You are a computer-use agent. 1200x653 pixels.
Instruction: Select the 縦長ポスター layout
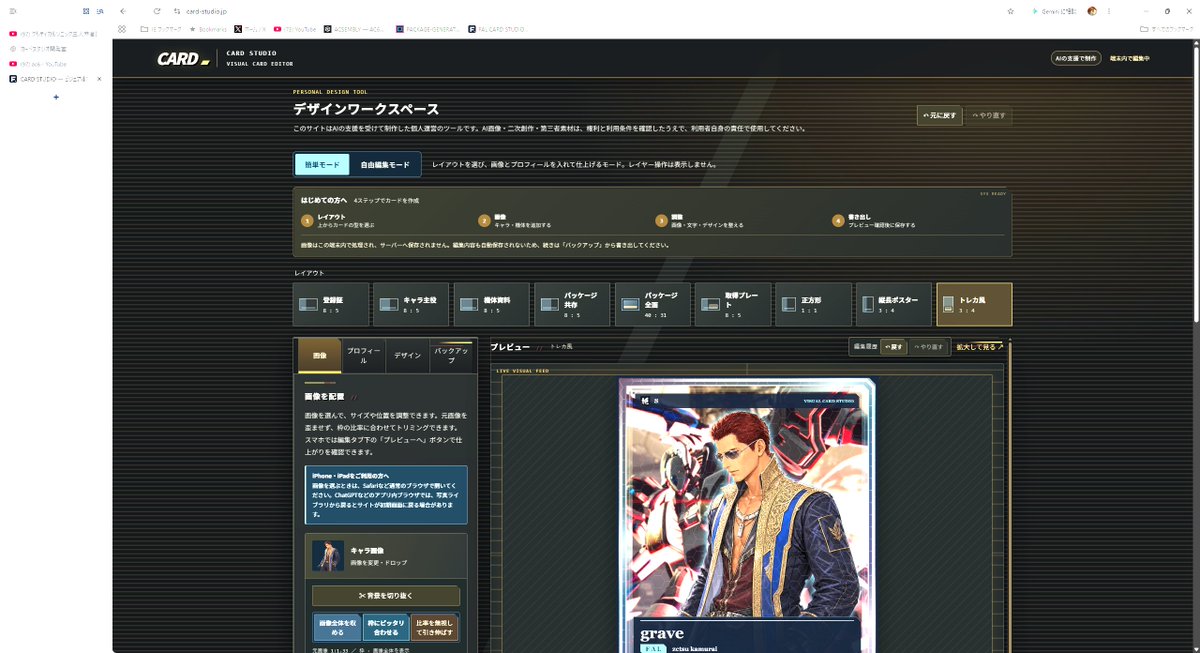click(894, 304)
